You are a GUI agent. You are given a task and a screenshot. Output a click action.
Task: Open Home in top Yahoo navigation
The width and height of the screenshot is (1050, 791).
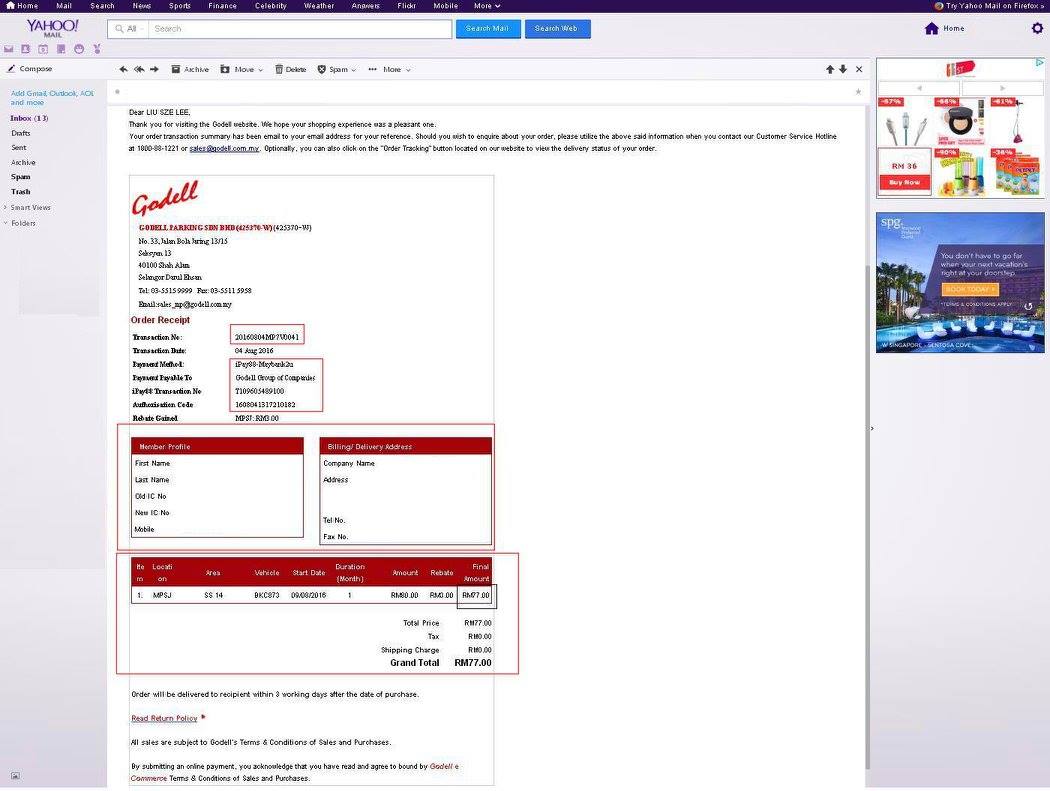click(x=21, y=5)
